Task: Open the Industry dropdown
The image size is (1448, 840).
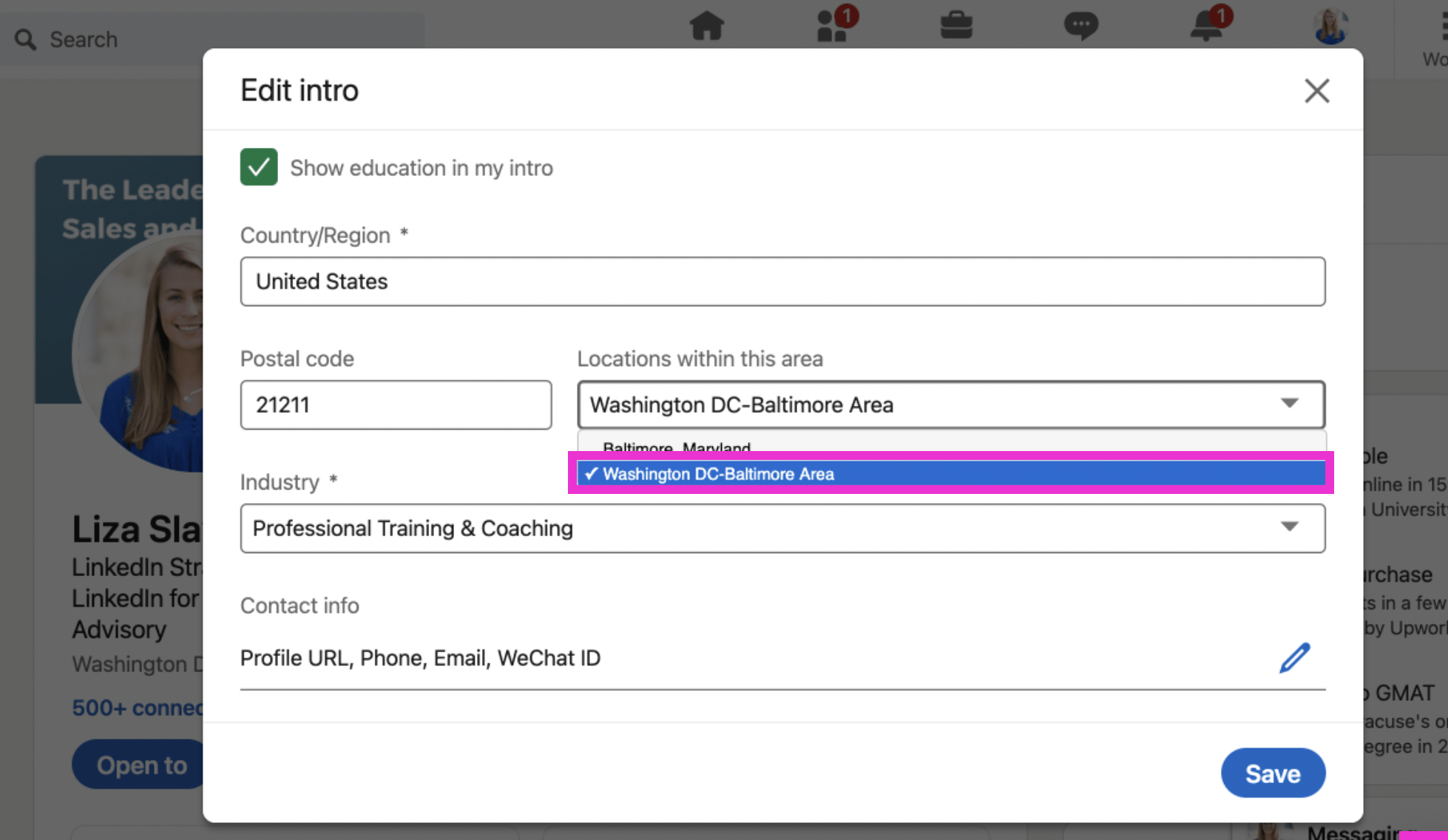Action: 1290,528
